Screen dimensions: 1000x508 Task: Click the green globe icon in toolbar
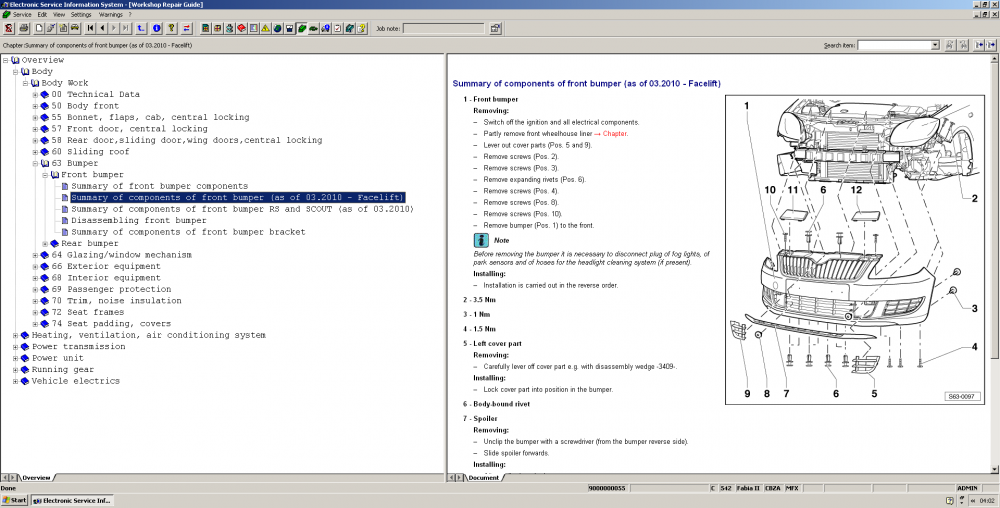277,28
